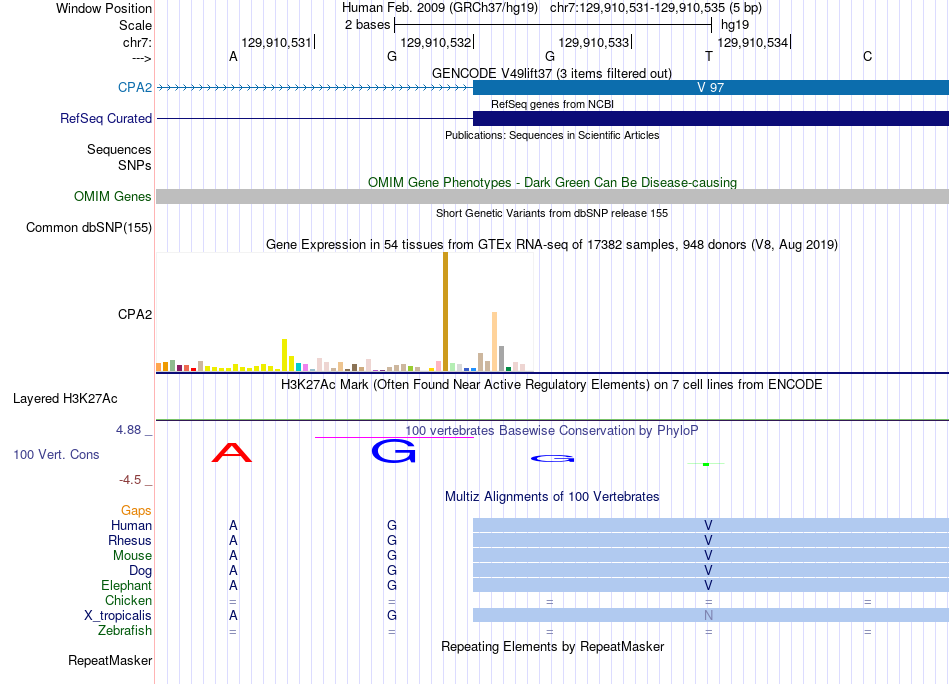Click the OMIM Genes track label
950x684 pixels.
click(112, 196)
